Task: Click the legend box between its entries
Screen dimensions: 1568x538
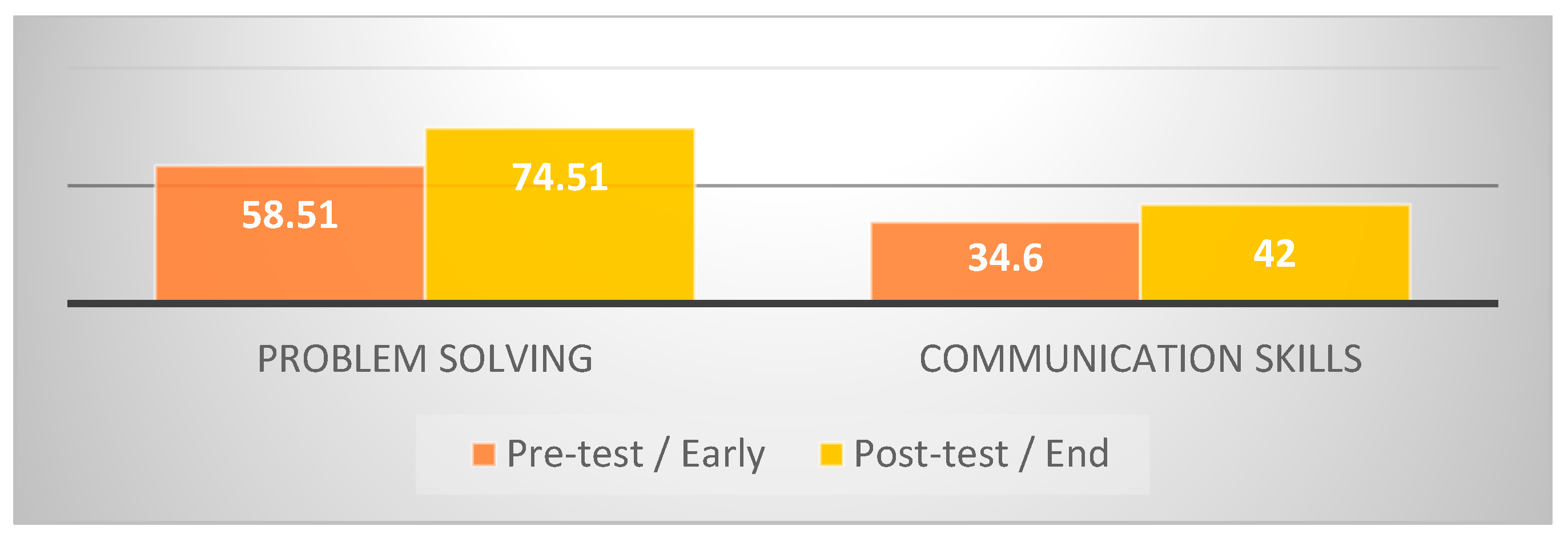Action: [791, 454]
